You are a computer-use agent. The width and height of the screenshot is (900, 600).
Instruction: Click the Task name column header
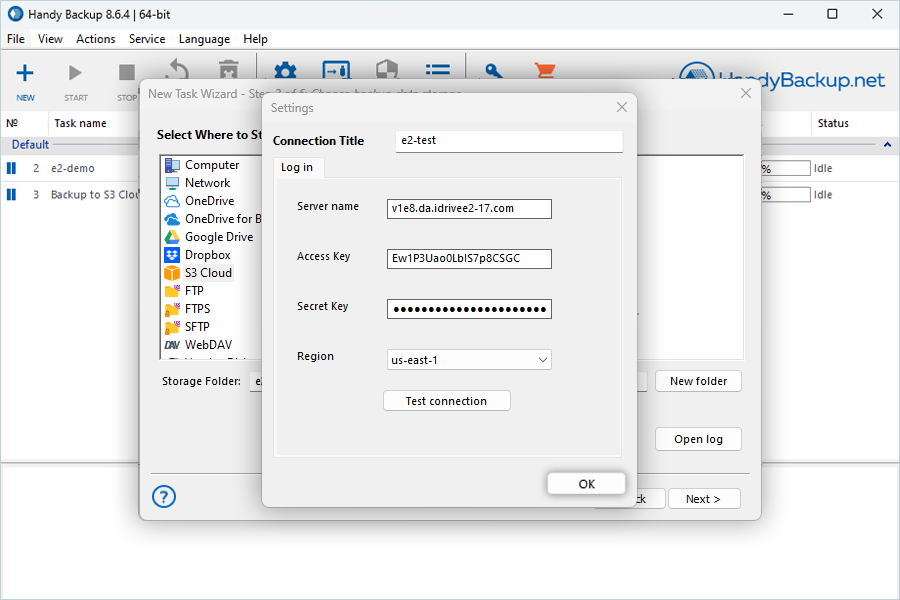click(x=80, y=123)
